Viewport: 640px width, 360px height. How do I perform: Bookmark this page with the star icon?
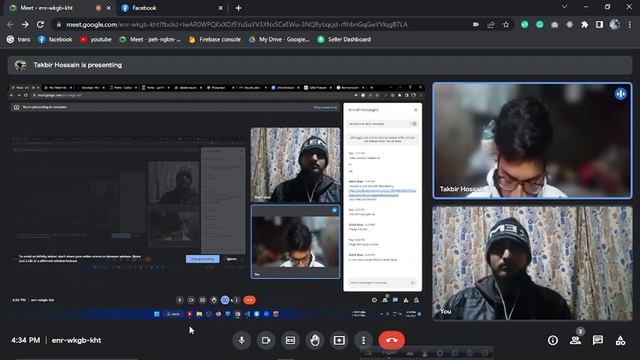tap(506, 24)
